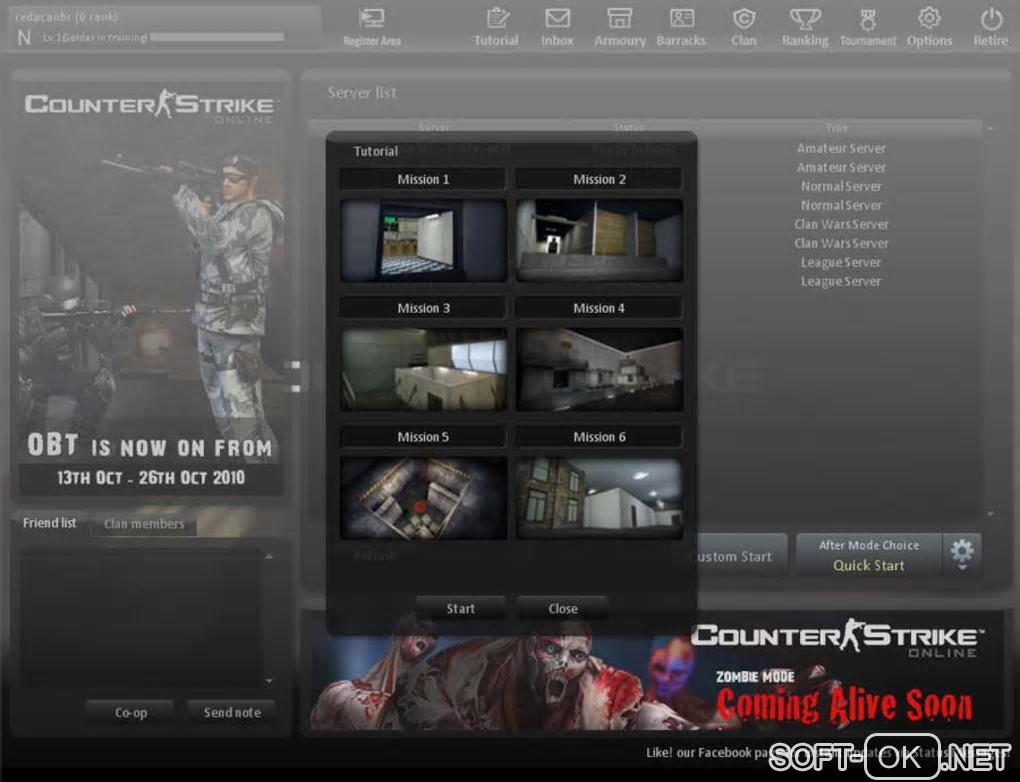Screen dimensions: 1020x782
Task: Select the Mission 4 label
Action: click(599, 308)
